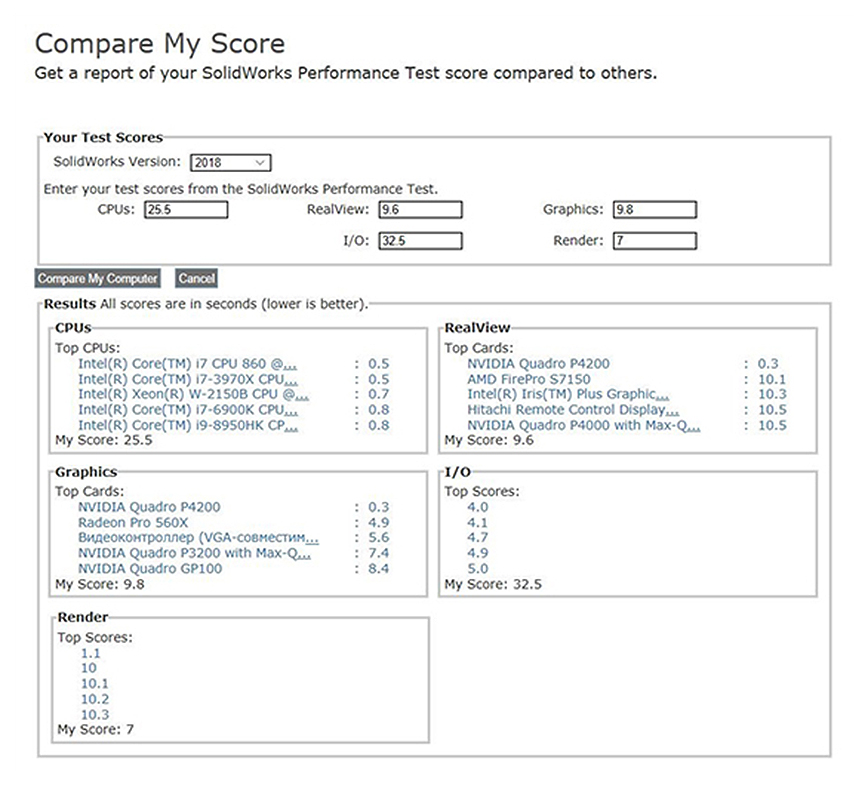
Task: Click the 10.1 score beside AMD FirePro S7150
Action: (x=772, y=379)
